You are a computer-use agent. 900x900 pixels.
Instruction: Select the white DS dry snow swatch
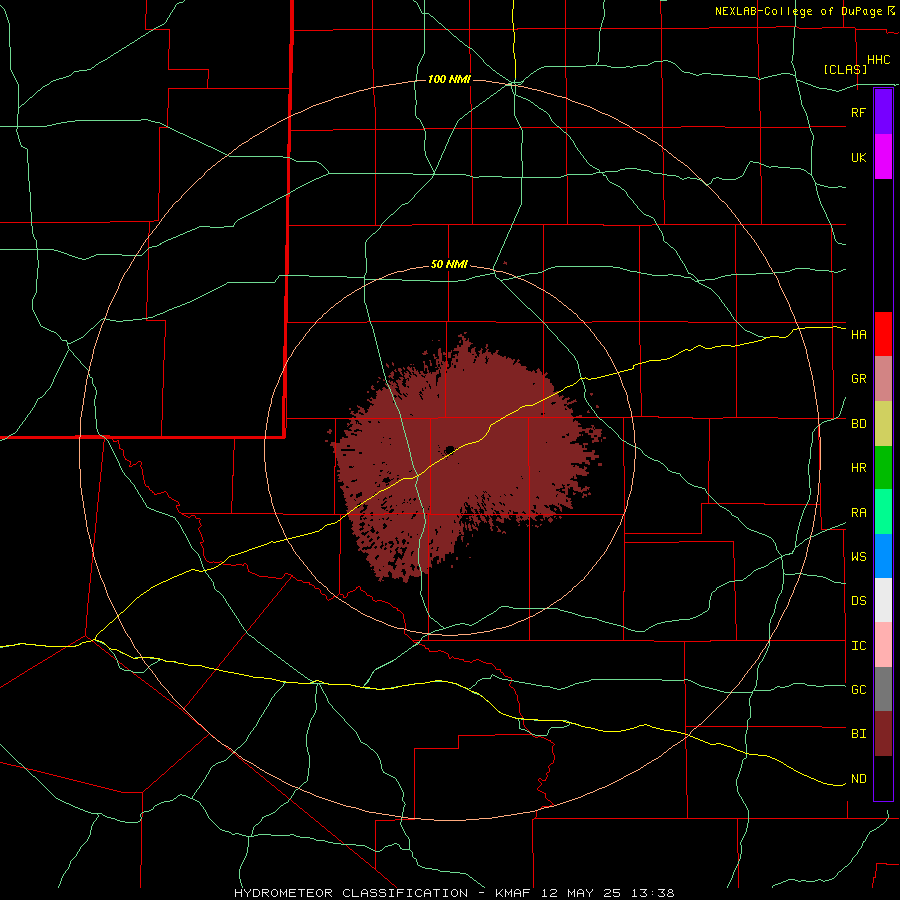pyautogui.click(x=883, y=600)
